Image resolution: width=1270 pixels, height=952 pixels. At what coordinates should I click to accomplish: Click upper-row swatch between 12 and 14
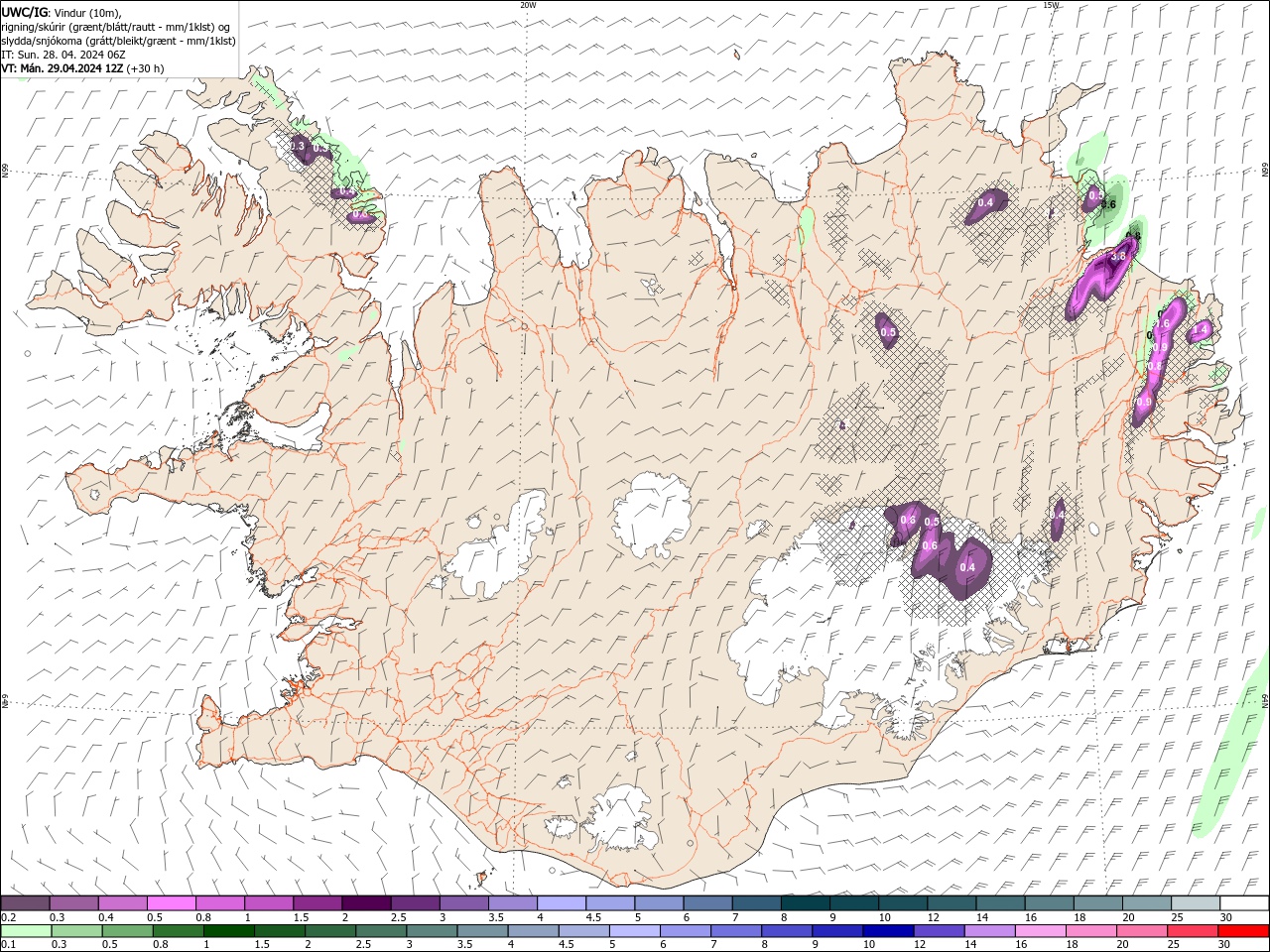pyautogui.click(x=952, y=903)
